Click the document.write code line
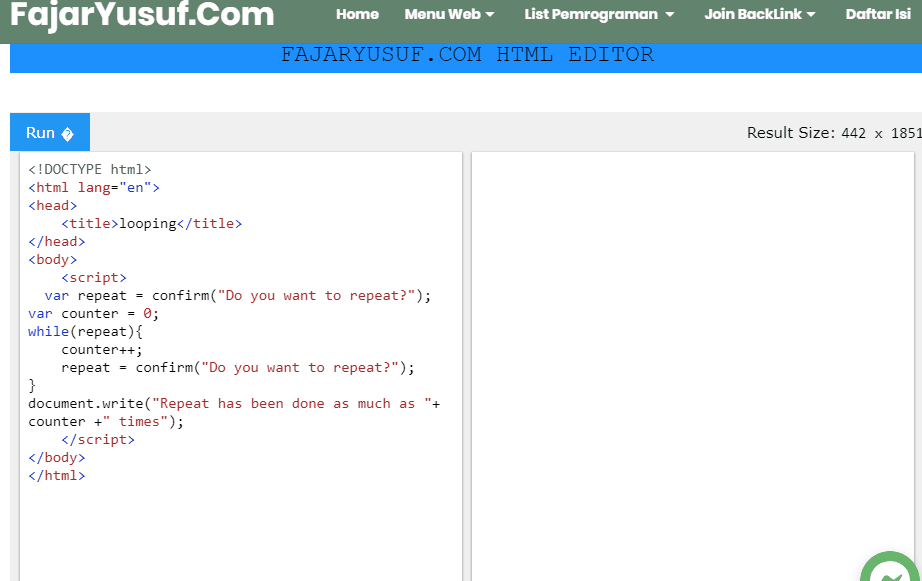The height and width of the screenshot is (581, 922). pos(234,403)
